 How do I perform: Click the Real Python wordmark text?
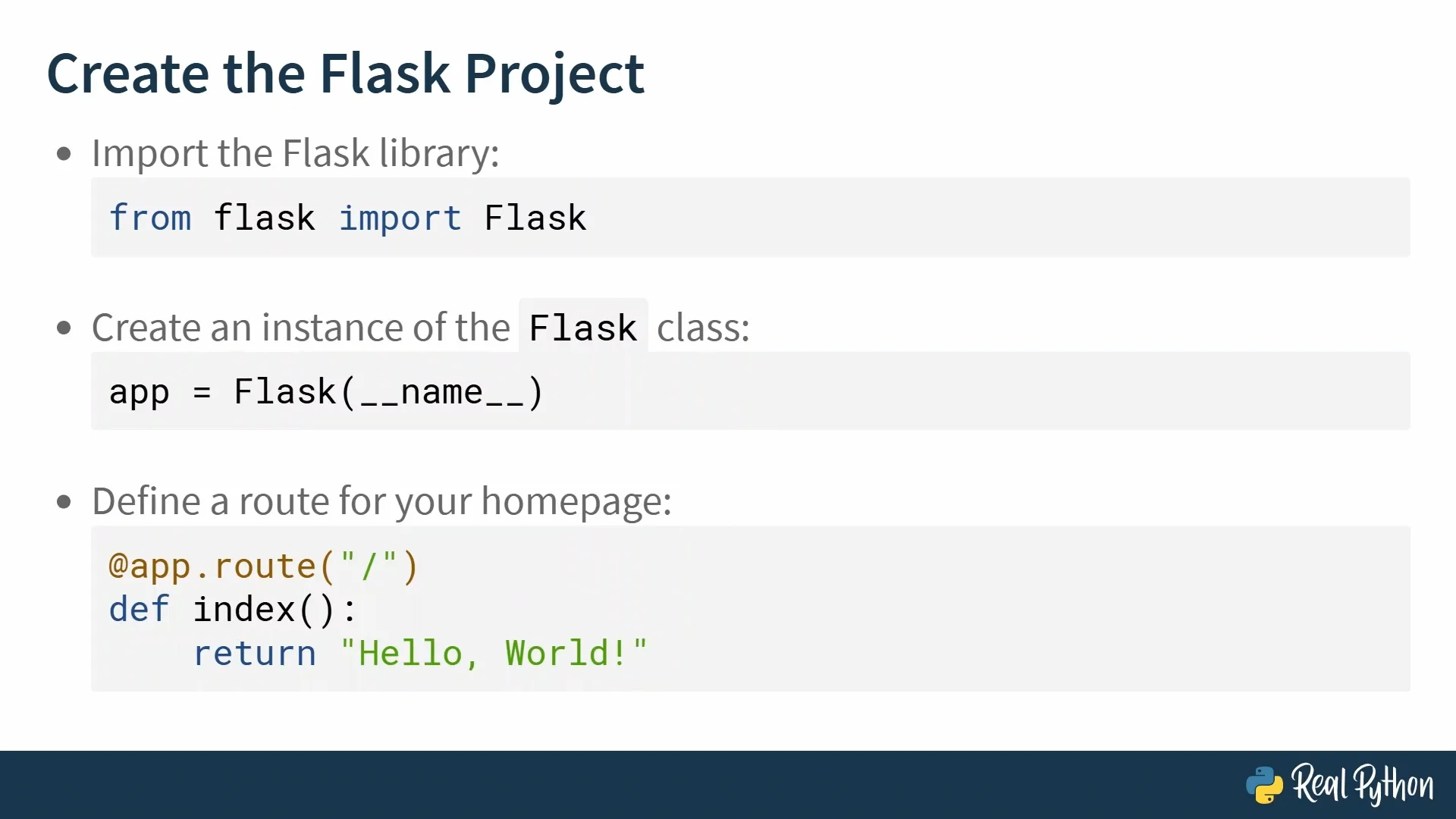[x=1363, y=785]
